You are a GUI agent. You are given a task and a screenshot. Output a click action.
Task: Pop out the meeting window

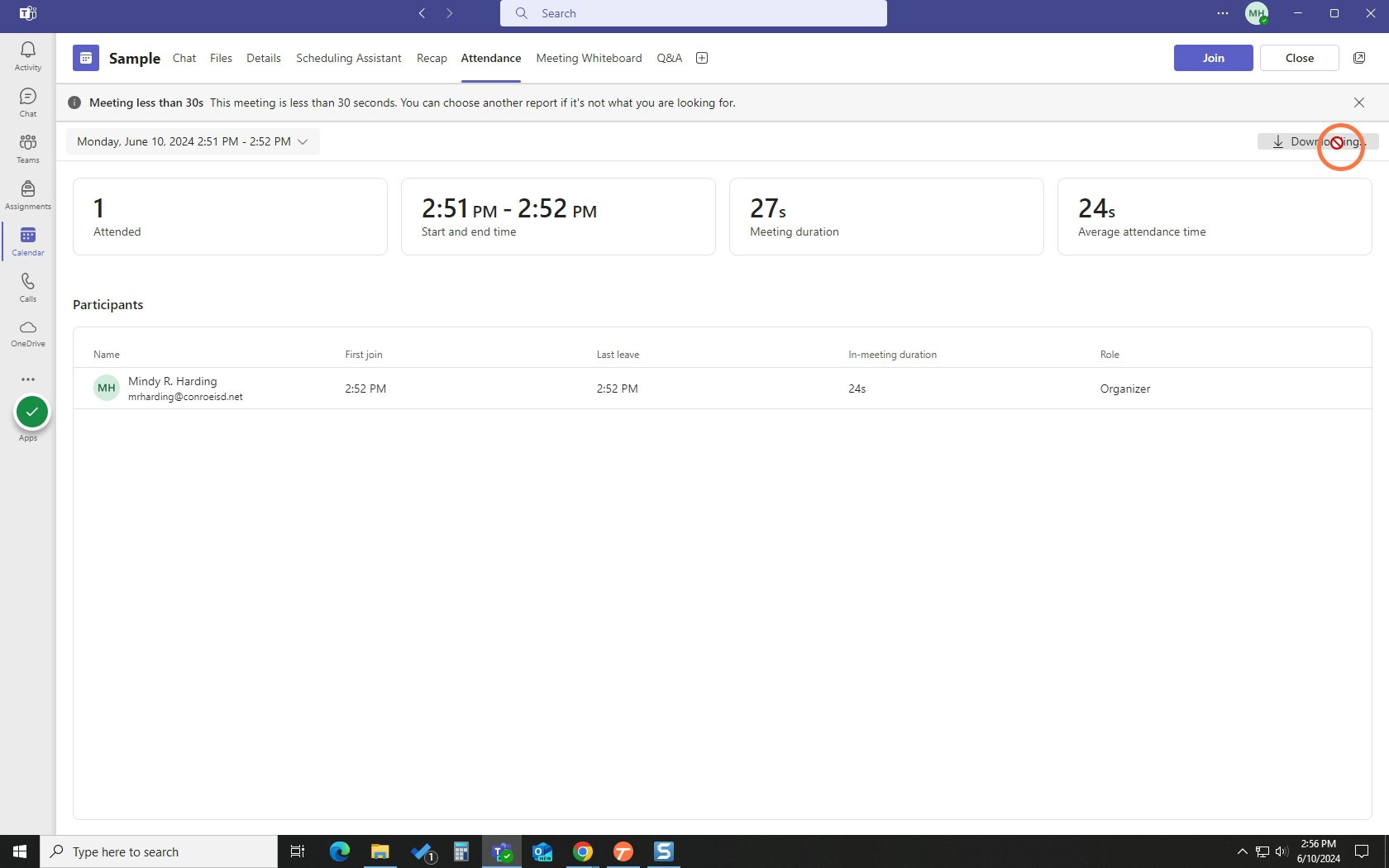pyautogui.click(x=1359, y=58)
